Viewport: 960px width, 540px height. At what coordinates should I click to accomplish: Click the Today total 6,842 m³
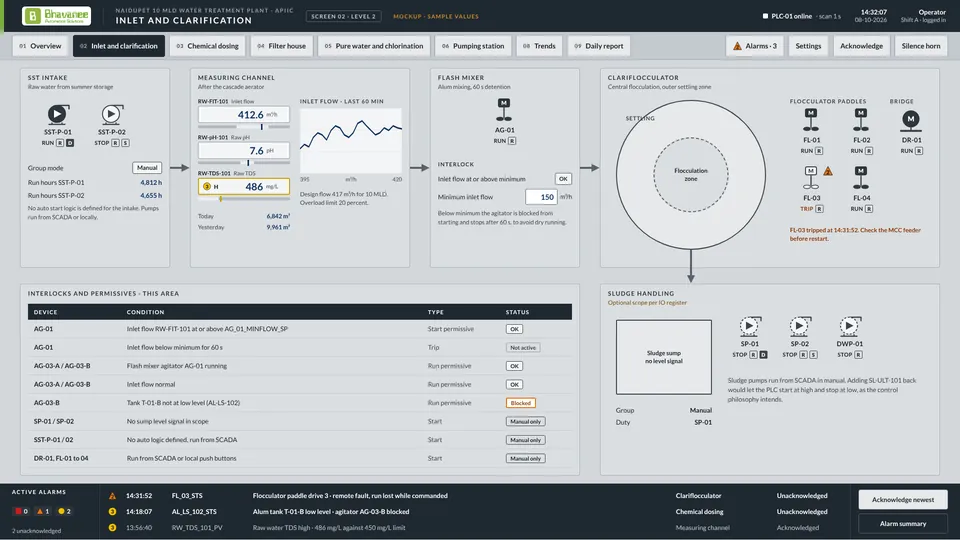pos(278,216)
